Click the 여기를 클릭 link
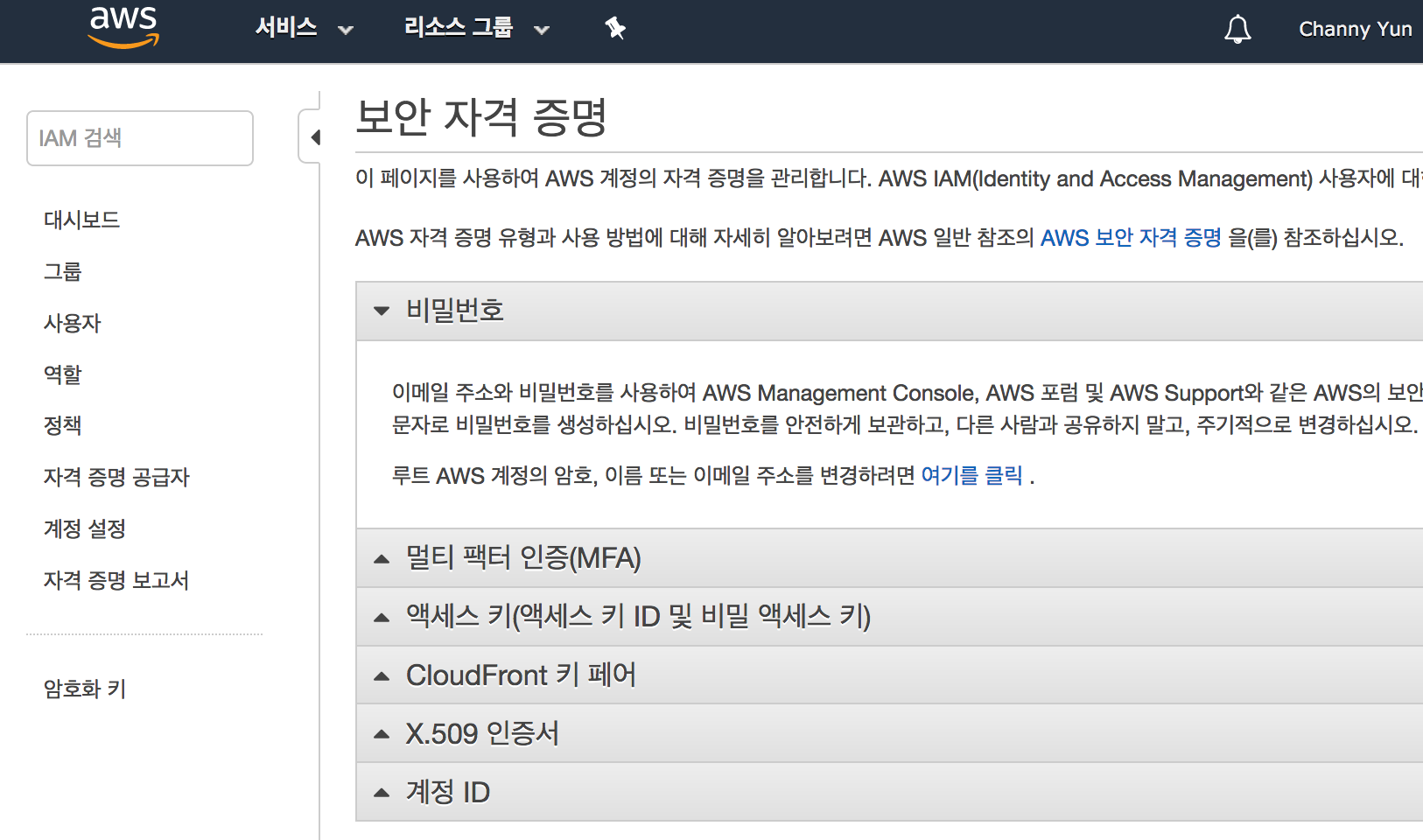Screen dimensions: 1423x840 coord(971,475)
